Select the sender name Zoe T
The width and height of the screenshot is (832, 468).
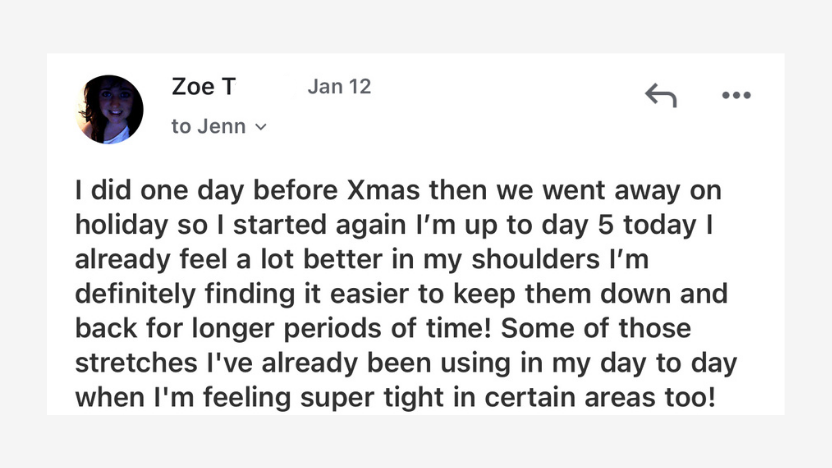point(204,86)
